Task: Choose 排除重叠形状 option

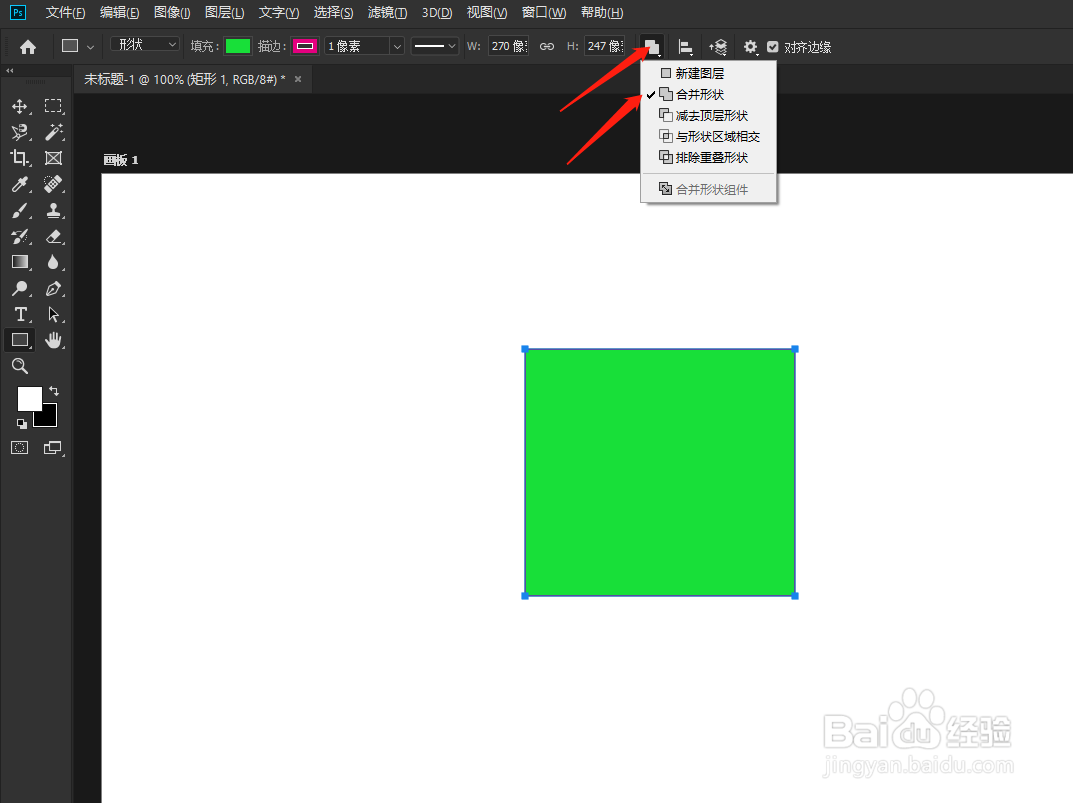Action: click(708, 157)
